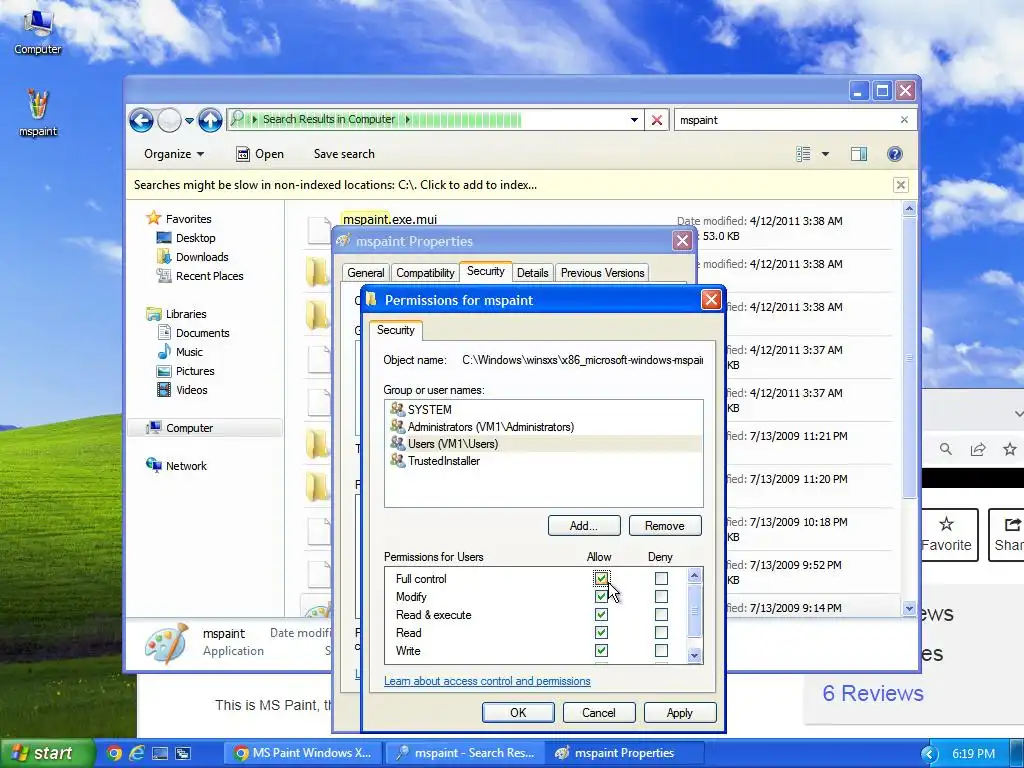Toggle Allow checkbox for Full control
The image size is (1024, 768).
point(601,579)
